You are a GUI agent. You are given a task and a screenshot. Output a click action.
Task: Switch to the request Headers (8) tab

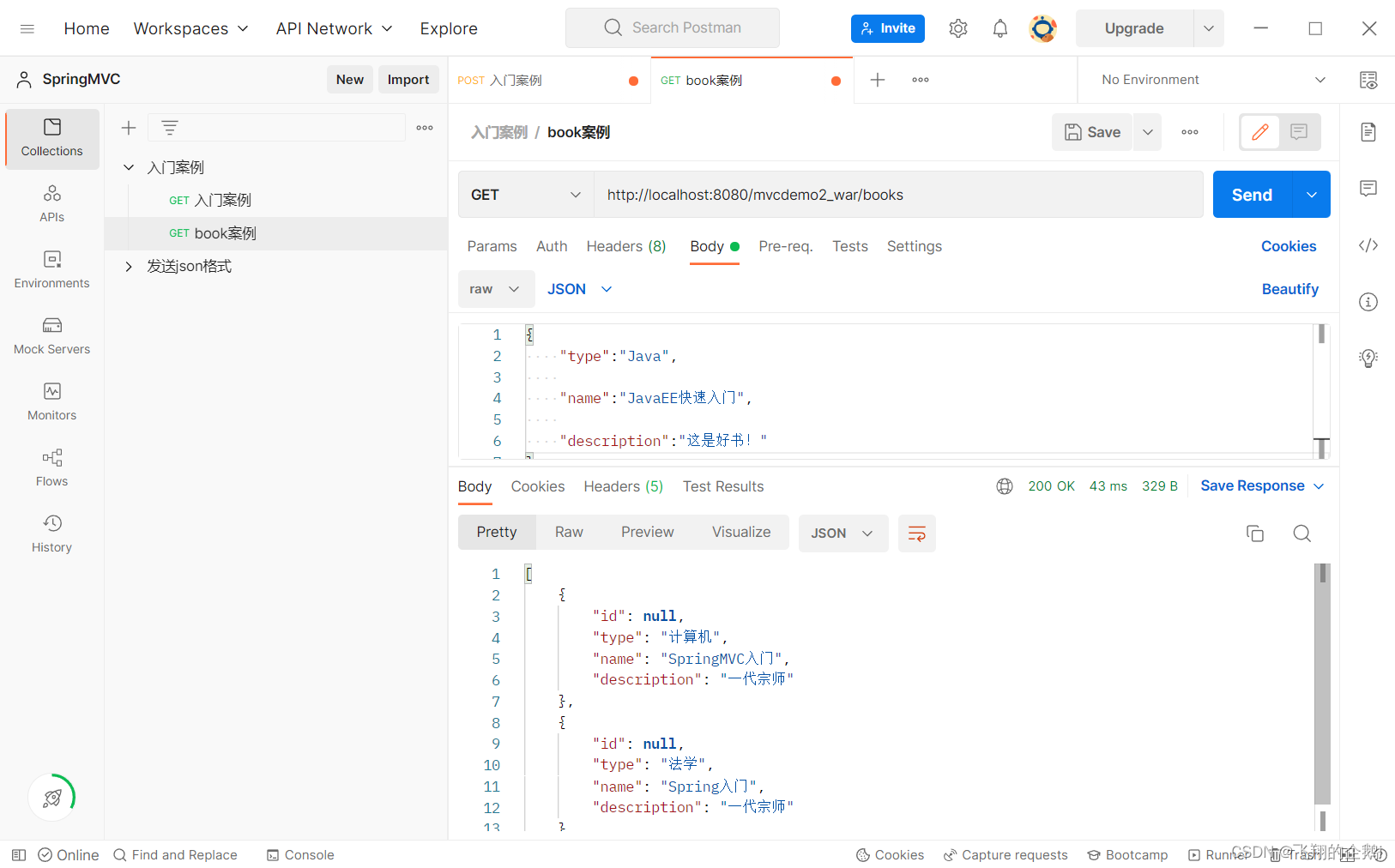[626, 246]
